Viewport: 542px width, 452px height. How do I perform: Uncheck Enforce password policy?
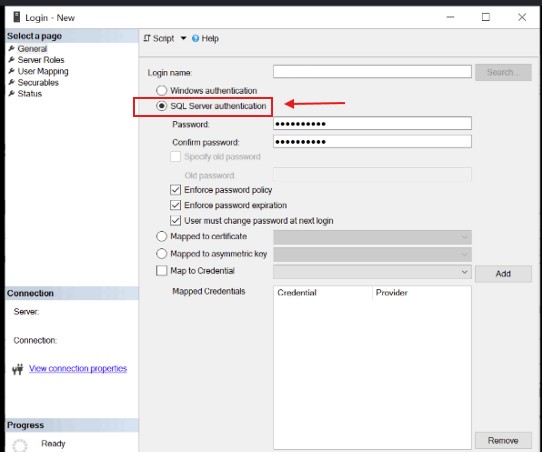[175, 190]
